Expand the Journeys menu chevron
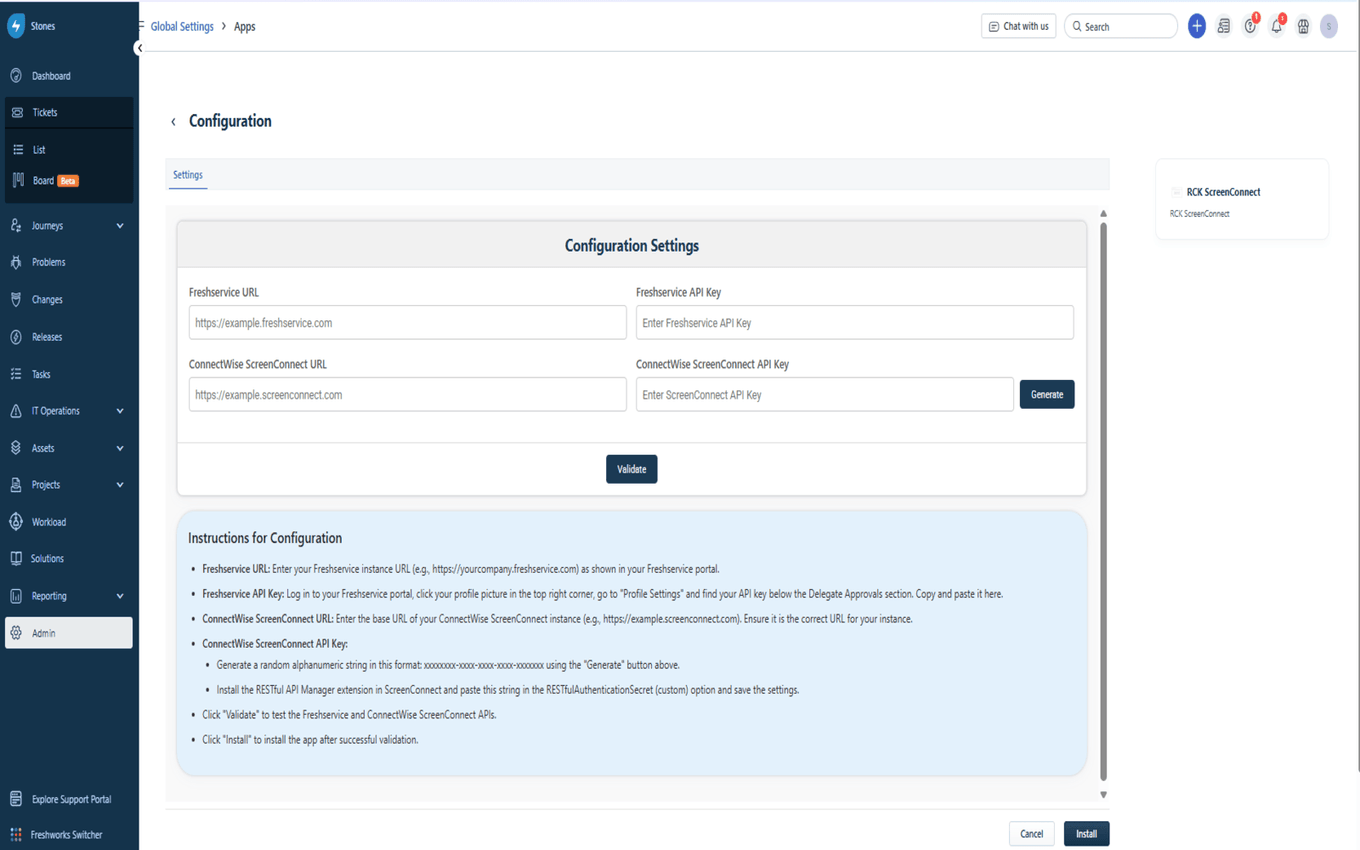 pyautogui.click(x=120, y=226)
